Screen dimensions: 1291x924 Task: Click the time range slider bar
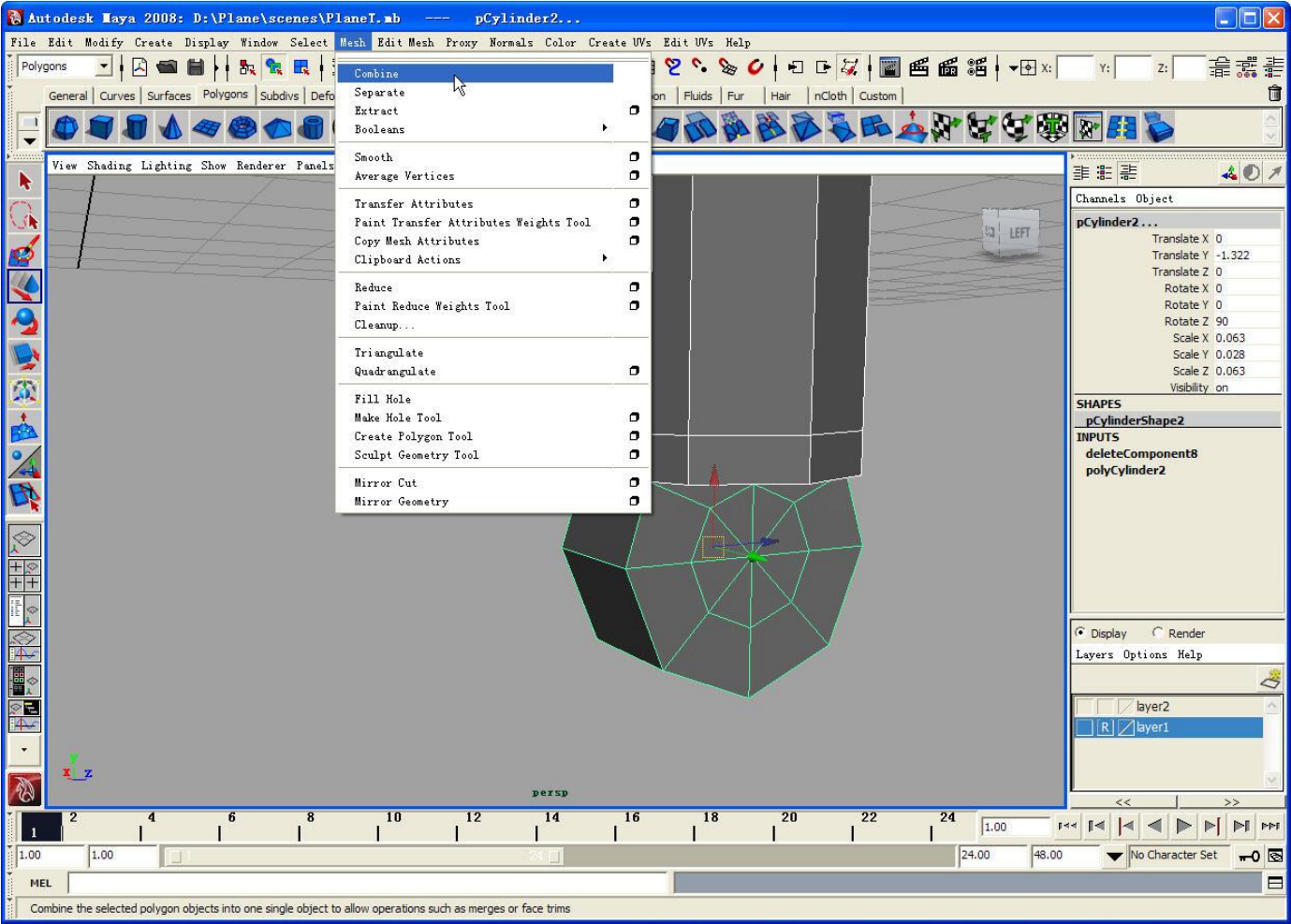[x=363, y=856]
